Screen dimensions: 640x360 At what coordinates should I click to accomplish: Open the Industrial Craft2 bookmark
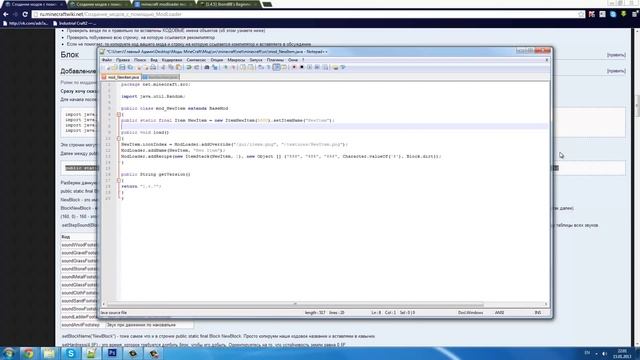pyautogui.click(x=75, y=23)
